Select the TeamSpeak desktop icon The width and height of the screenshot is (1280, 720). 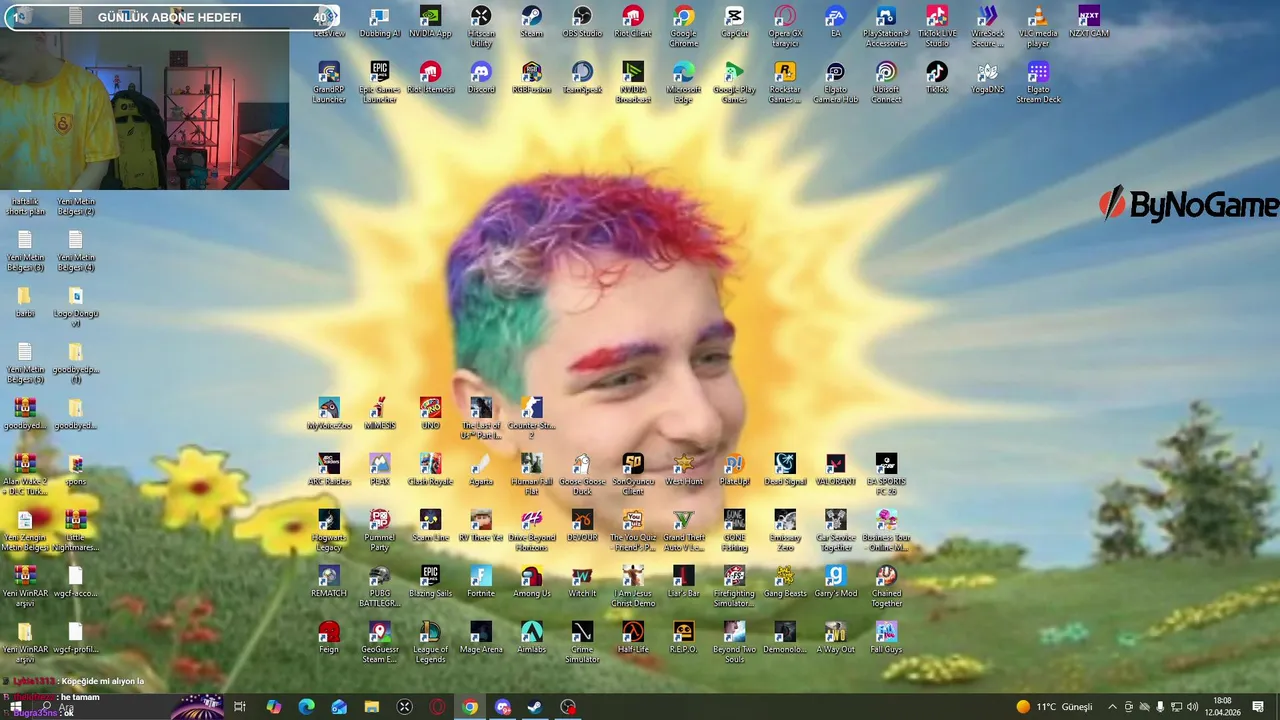tap(582, 78)
